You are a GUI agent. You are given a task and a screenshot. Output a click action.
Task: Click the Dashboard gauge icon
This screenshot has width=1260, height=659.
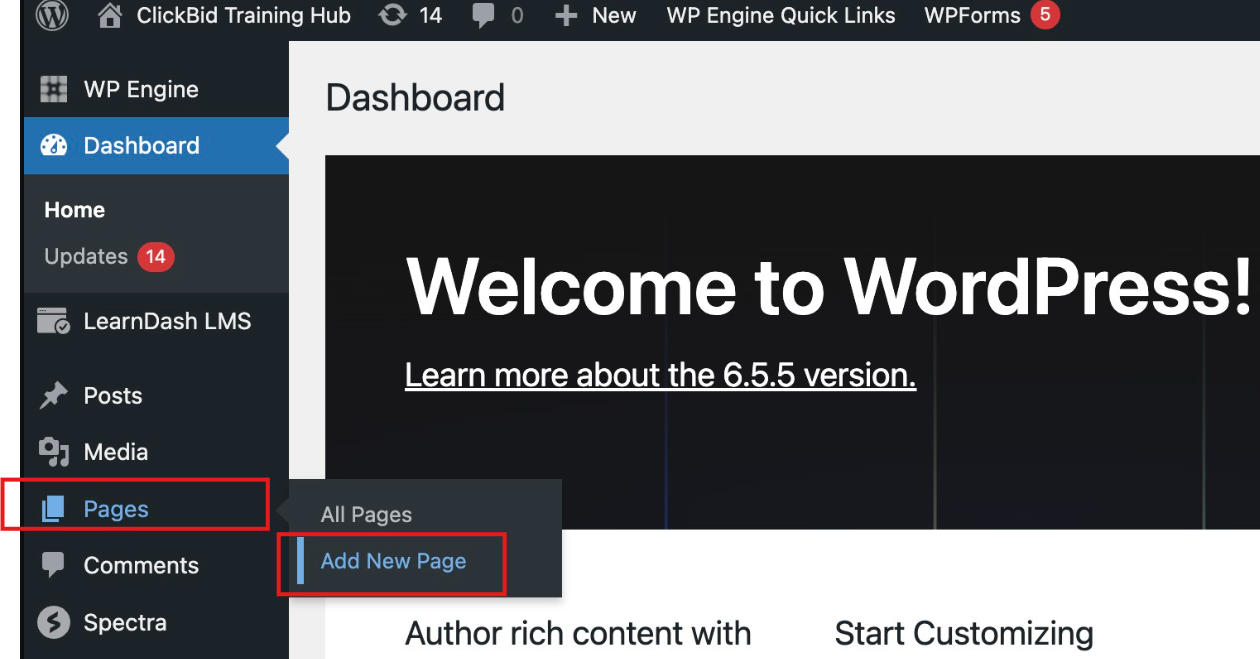(53, 146)
